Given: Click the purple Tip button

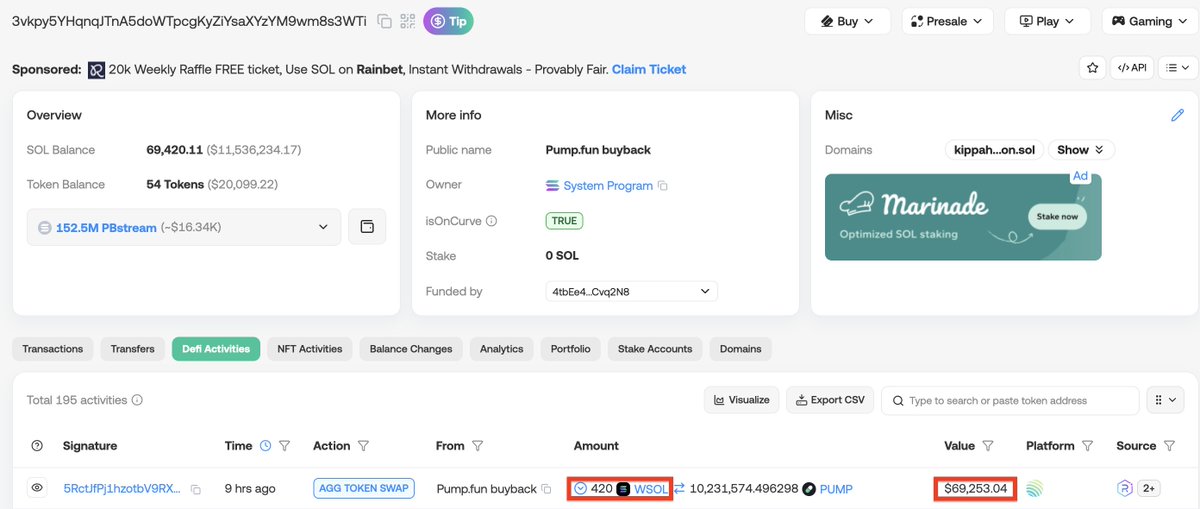Looking at the screenshot, I should click(x=448, y=21).
